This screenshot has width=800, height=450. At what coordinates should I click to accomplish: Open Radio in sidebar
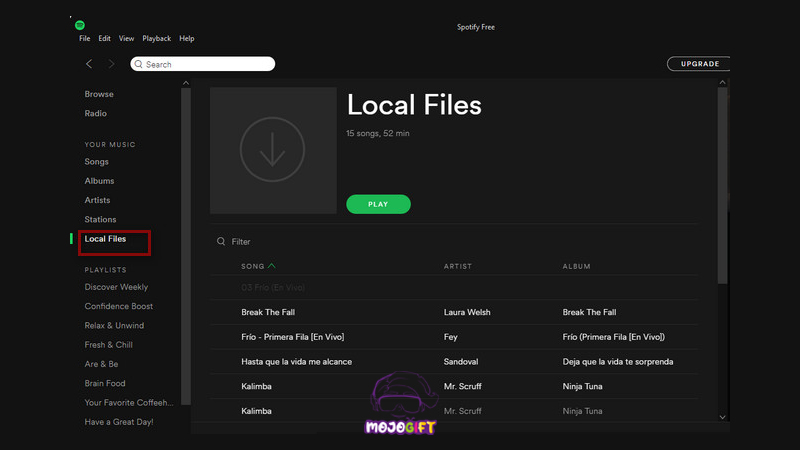coord(95,113)
